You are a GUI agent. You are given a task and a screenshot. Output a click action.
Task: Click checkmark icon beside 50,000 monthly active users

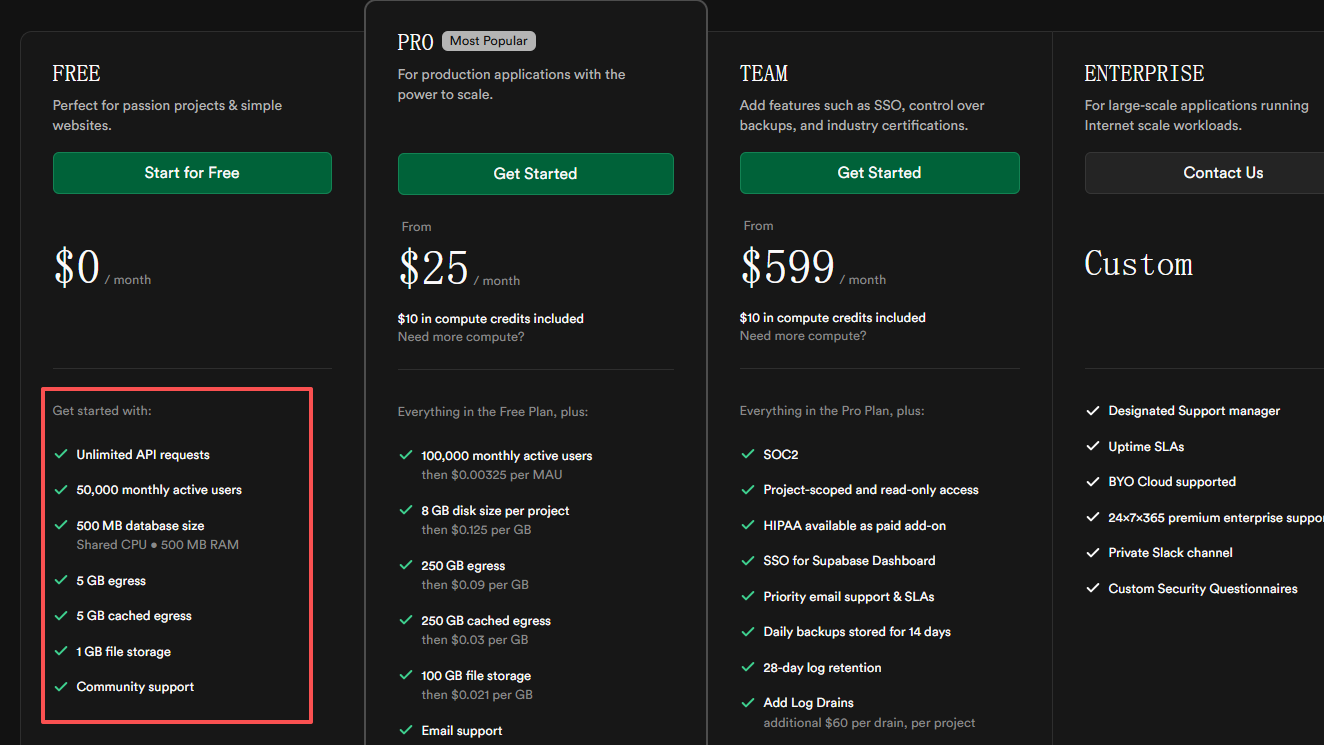point(62,490)
